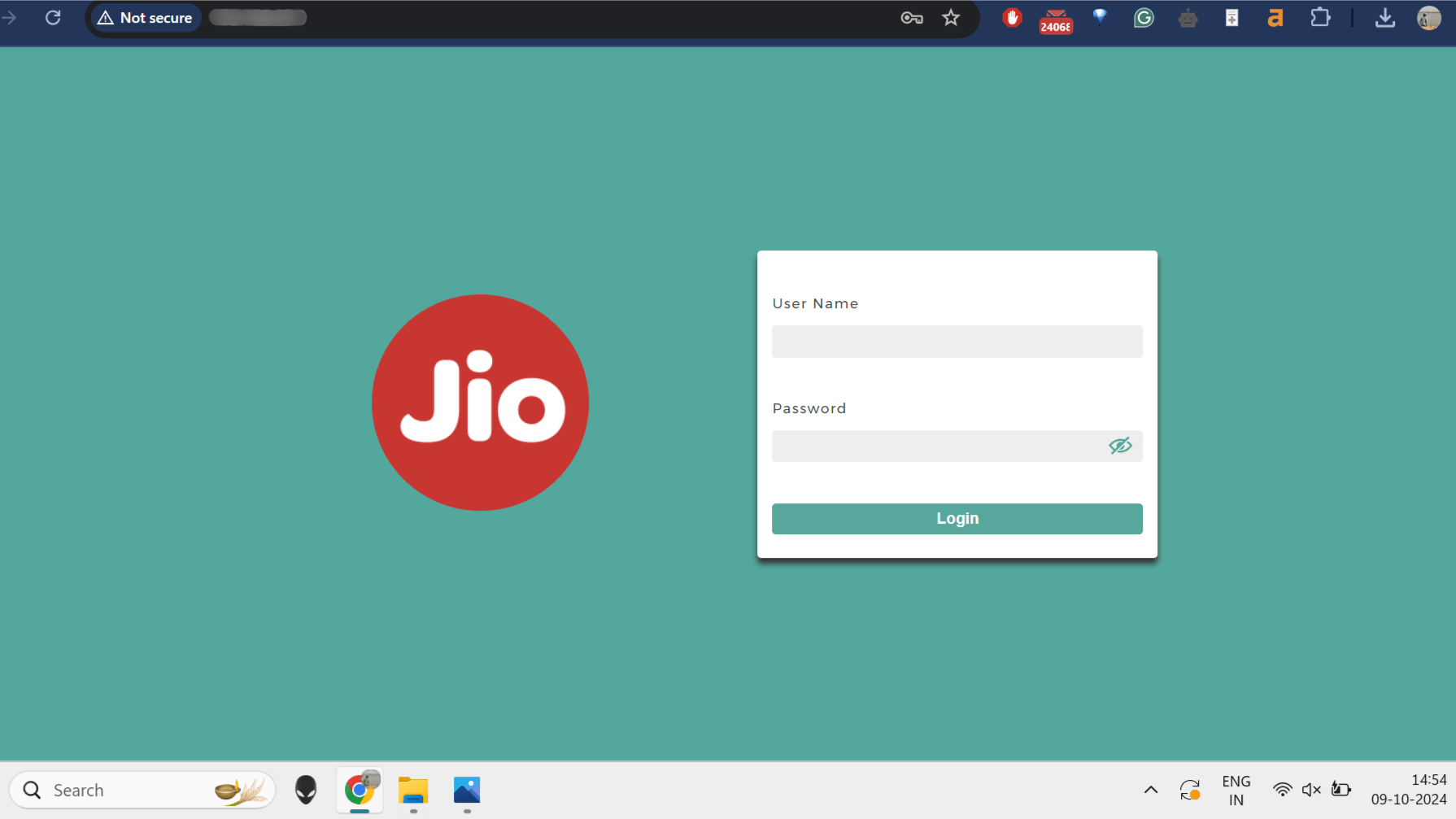Open the Chrome profile avatar
This screenshot has height=819, width=1456.
click(x=1429, y=18)
